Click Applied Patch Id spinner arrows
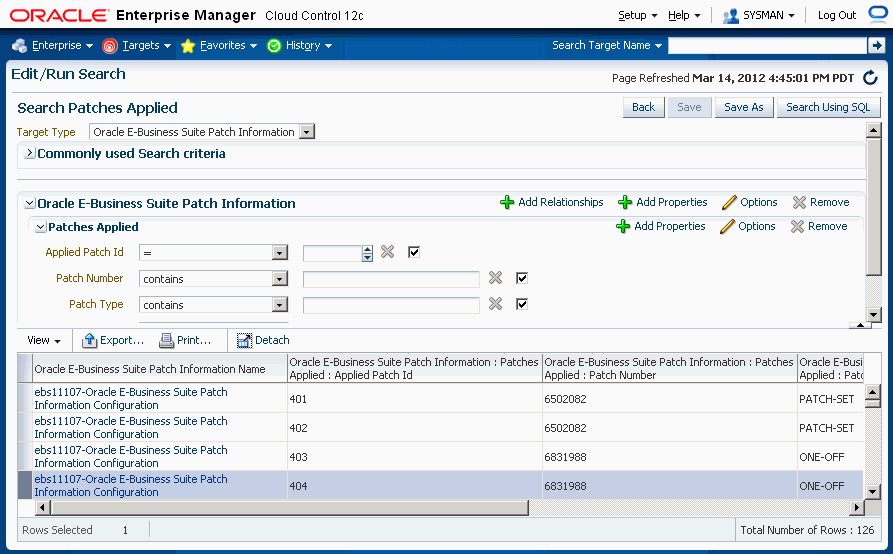The image size is (893, 554). [x=367, y=253]
